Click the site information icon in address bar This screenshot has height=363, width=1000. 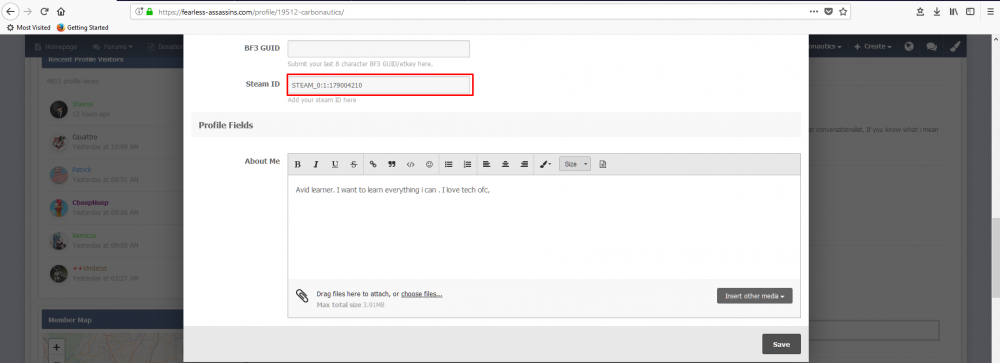[x=138, y=11]
